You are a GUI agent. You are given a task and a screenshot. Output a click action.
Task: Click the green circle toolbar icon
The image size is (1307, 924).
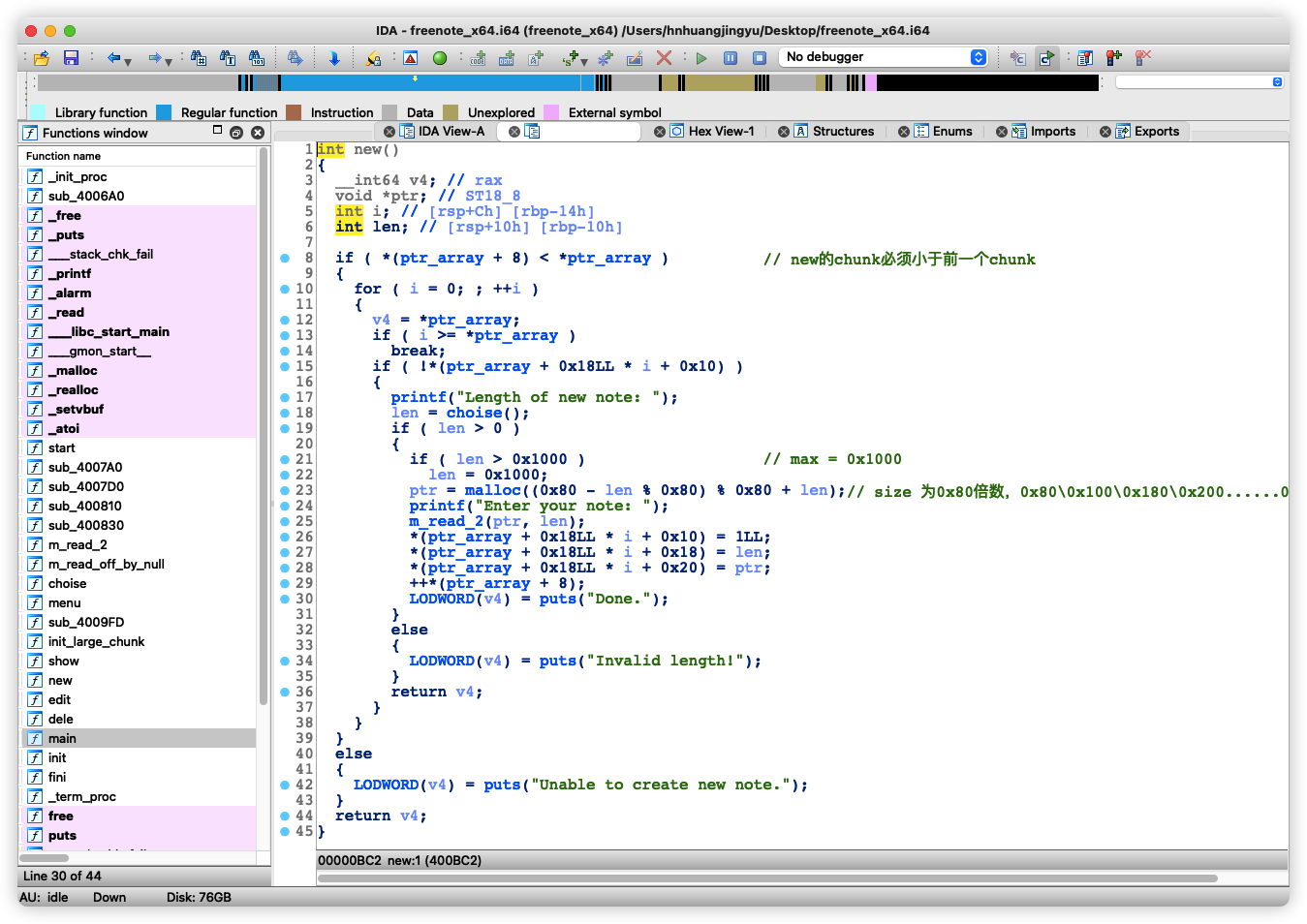tap(440, 58)
